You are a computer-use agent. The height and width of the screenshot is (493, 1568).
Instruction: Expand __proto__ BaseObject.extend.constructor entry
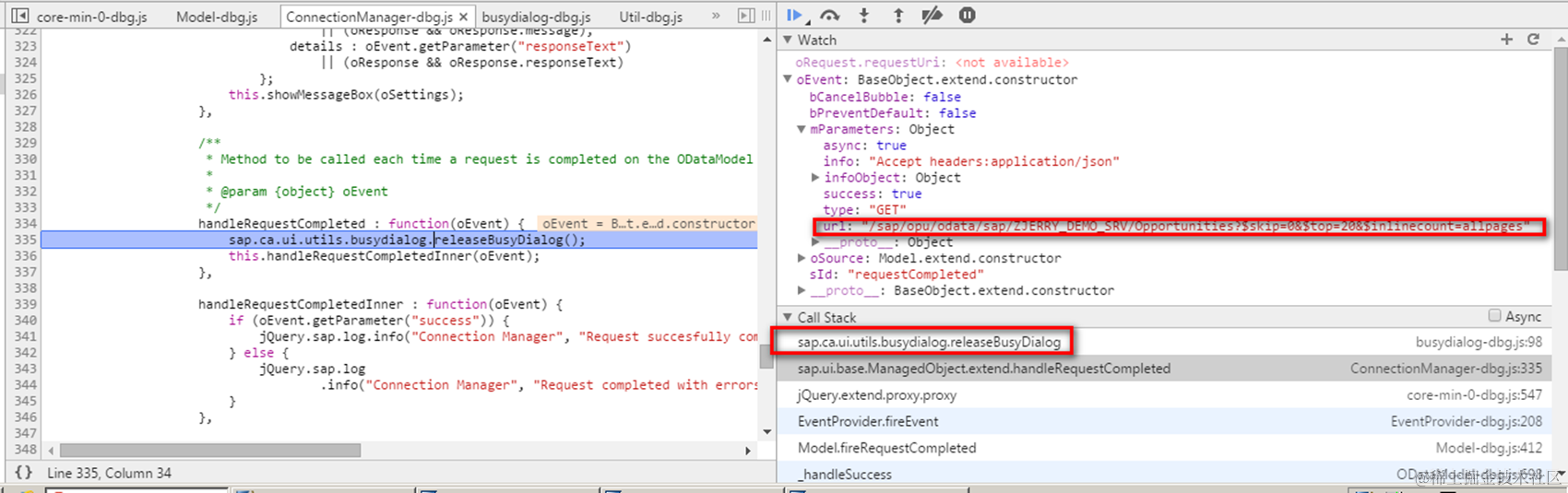(802, 290)
